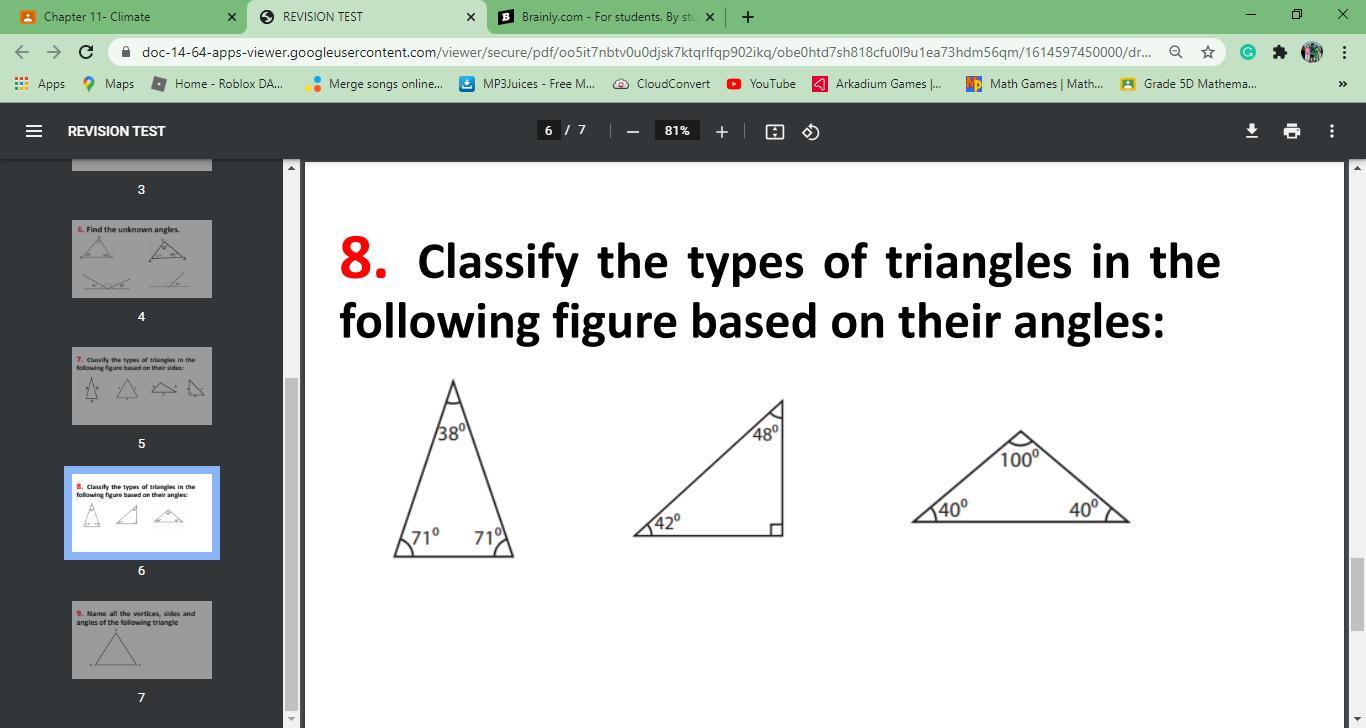Open the Chrome profile avatar
Viewport: 1366px width, 728px height.
1312,52
